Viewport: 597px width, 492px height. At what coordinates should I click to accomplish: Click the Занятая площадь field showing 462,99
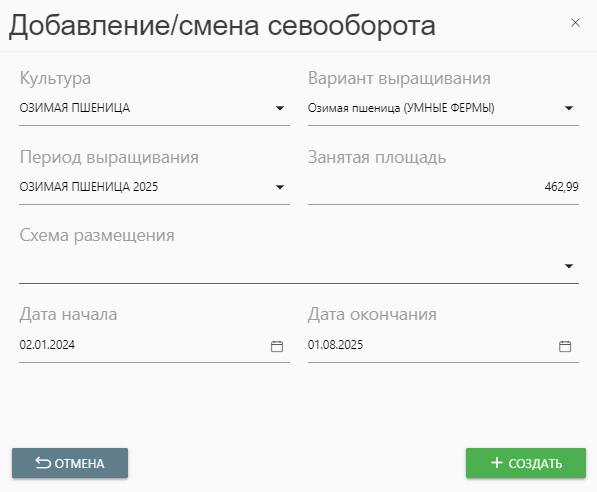443,187
